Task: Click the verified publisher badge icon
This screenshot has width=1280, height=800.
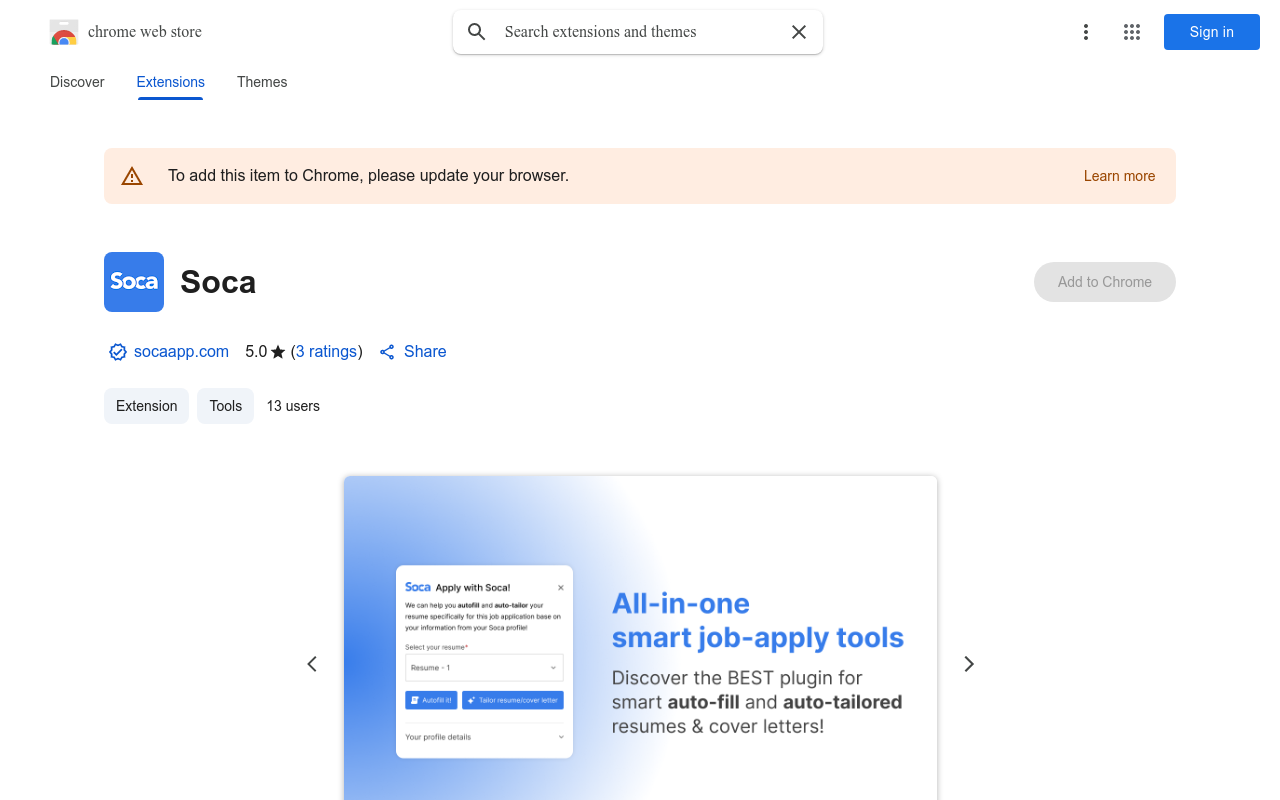Action: point(118,352)
